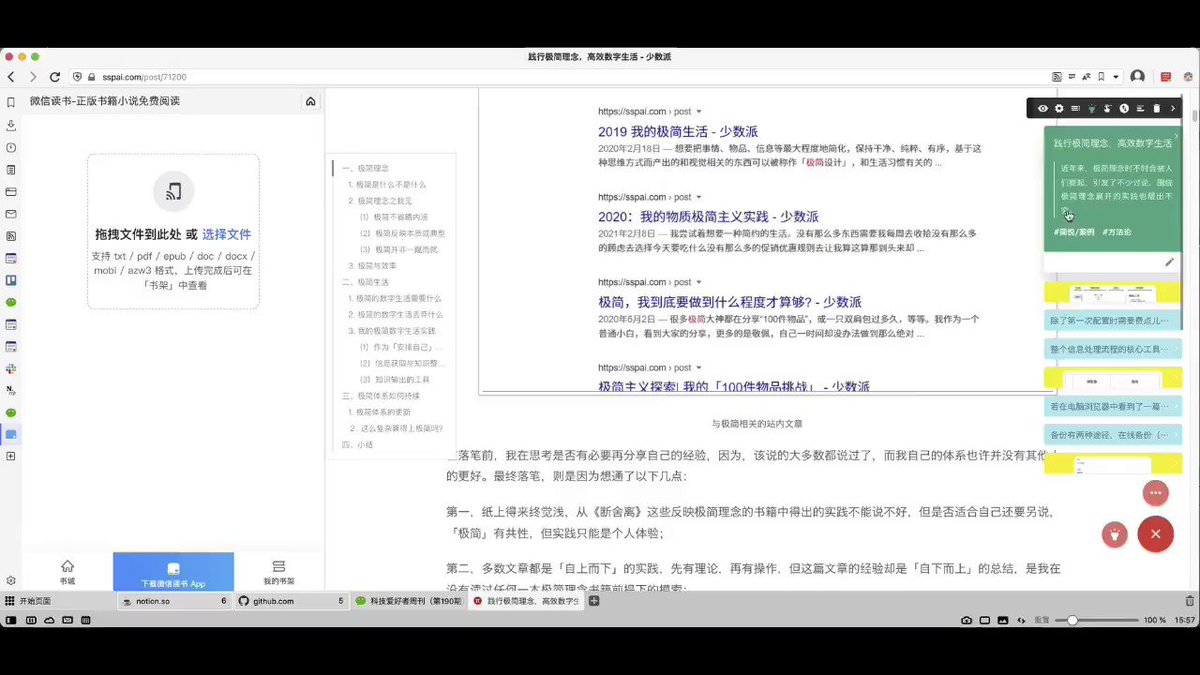Image resolution: width=1200 pixels, height=675 pixels.
Task: Go back to the previous page
Action: point(11,76)
